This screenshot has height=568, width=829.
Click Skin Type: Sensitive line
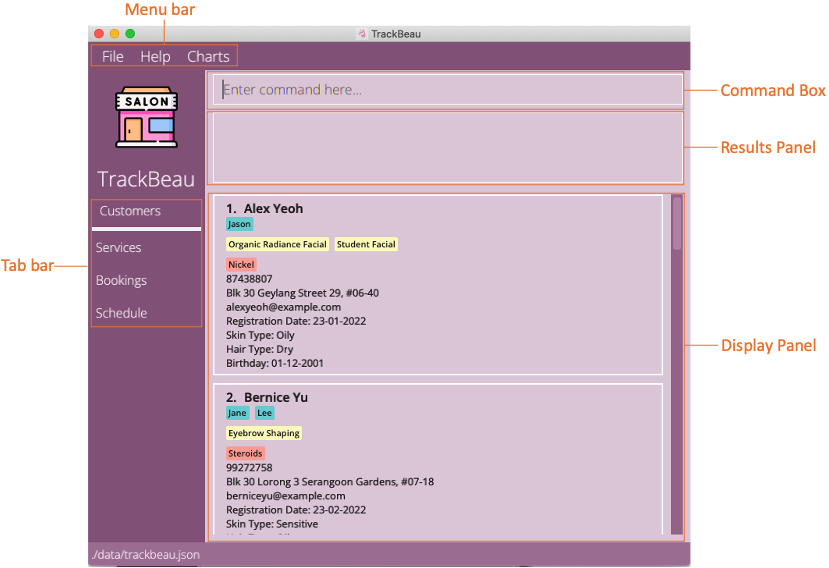click(x=272, y=524)
